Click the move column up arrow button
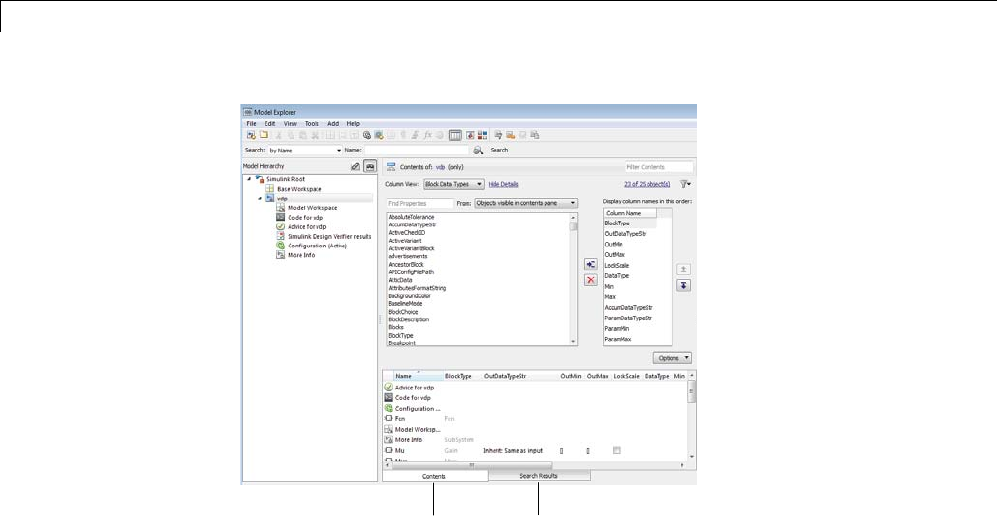Image resolution: width=997 pixels, height=517 pixels. click(683, 270)
